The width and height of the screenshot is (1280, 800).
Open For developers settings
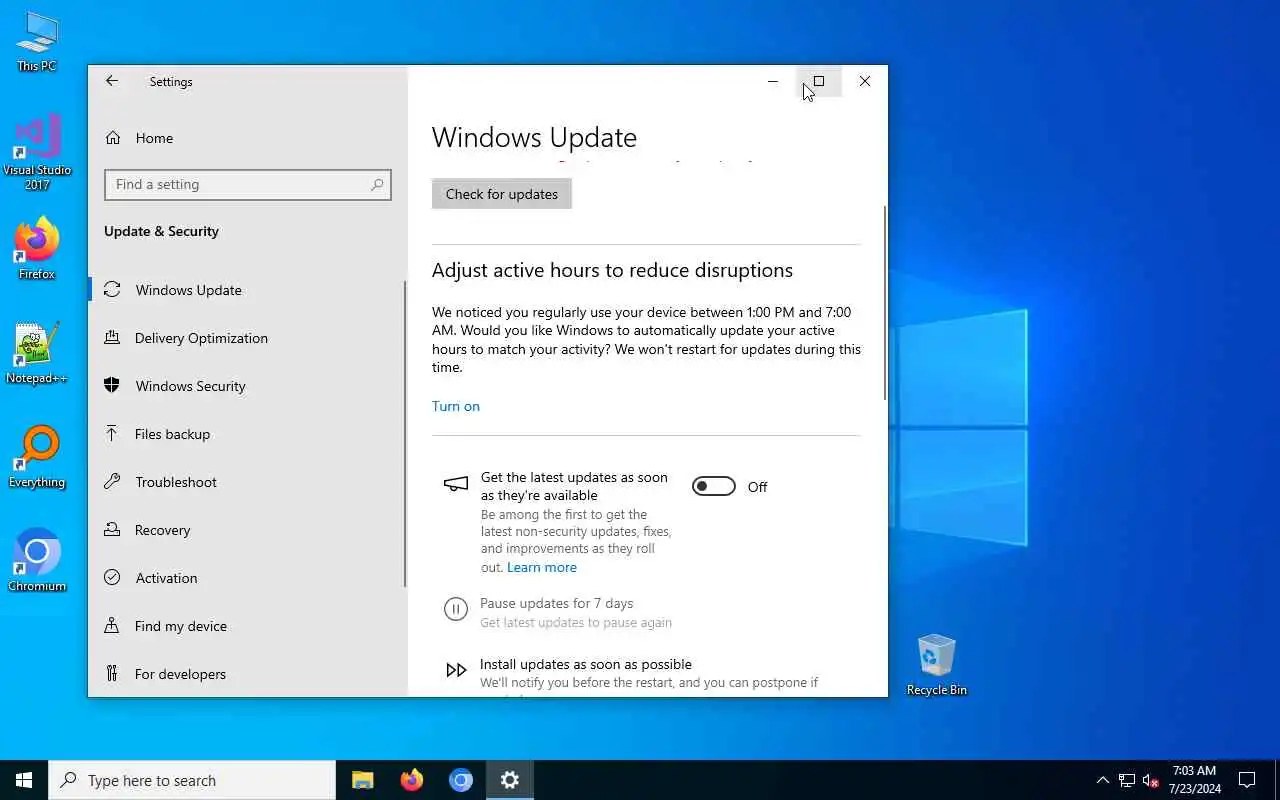[x=248, y=674]
